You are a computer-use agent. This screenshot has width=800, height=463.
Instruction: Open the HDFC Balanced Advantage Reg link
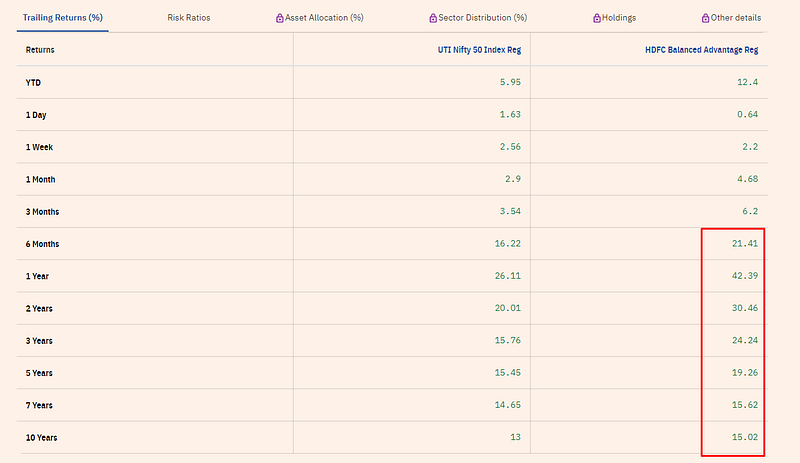704,48
